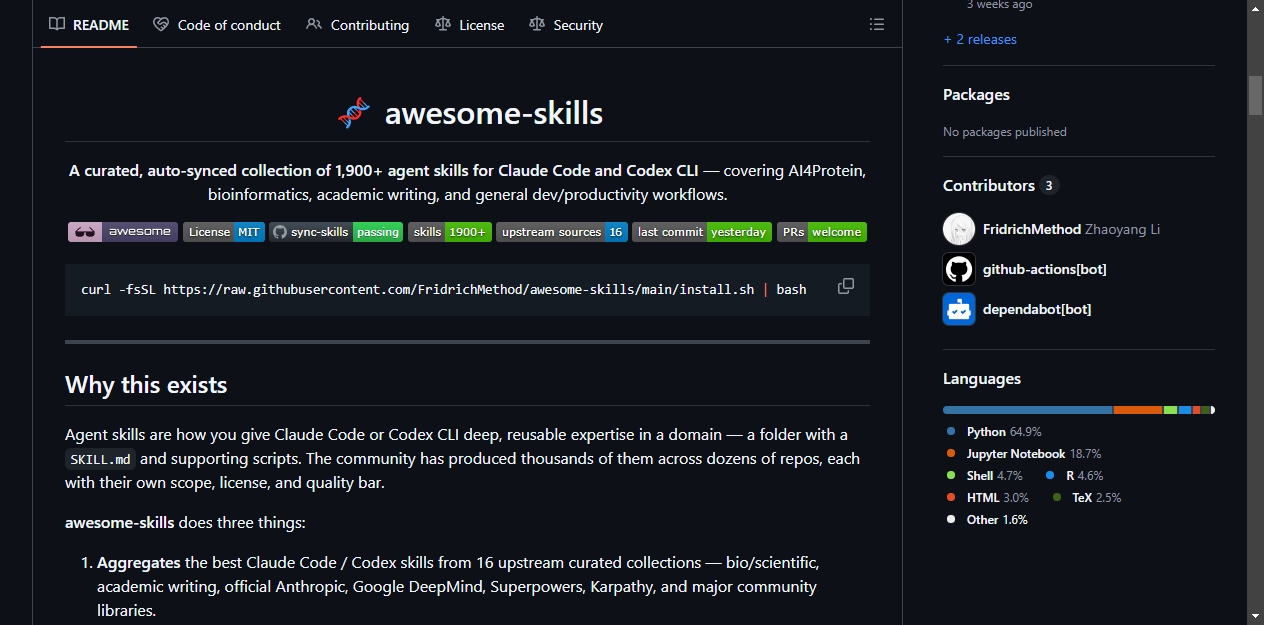Open the License MIT badge
The height and width of the screenshot is (625, 1264).
click(224, 232)
